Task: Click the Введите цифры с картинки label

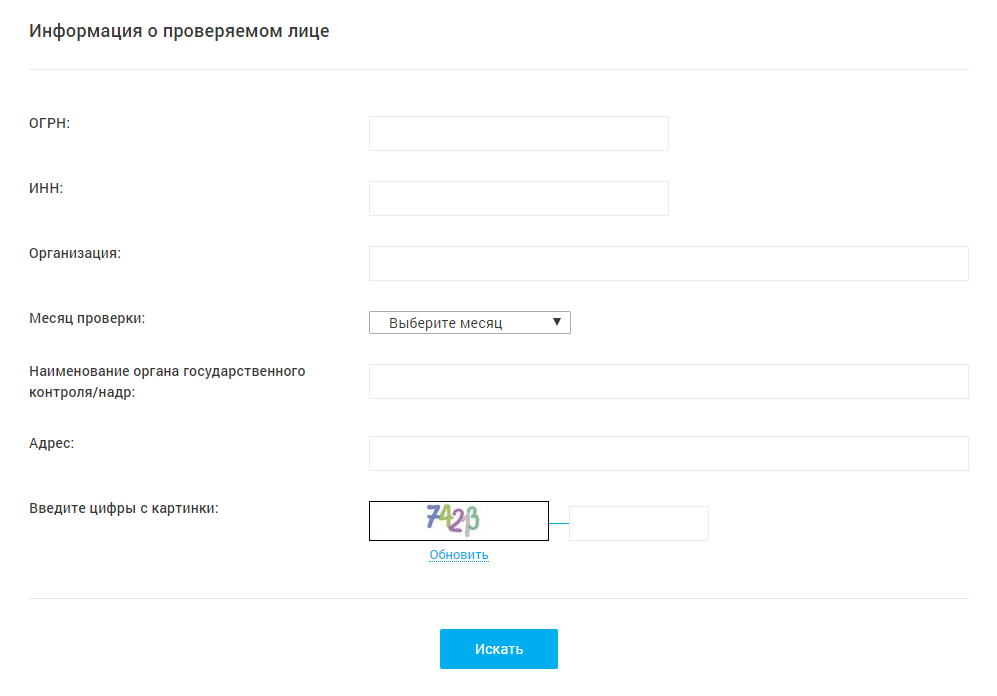Action: tap(123, 508)
